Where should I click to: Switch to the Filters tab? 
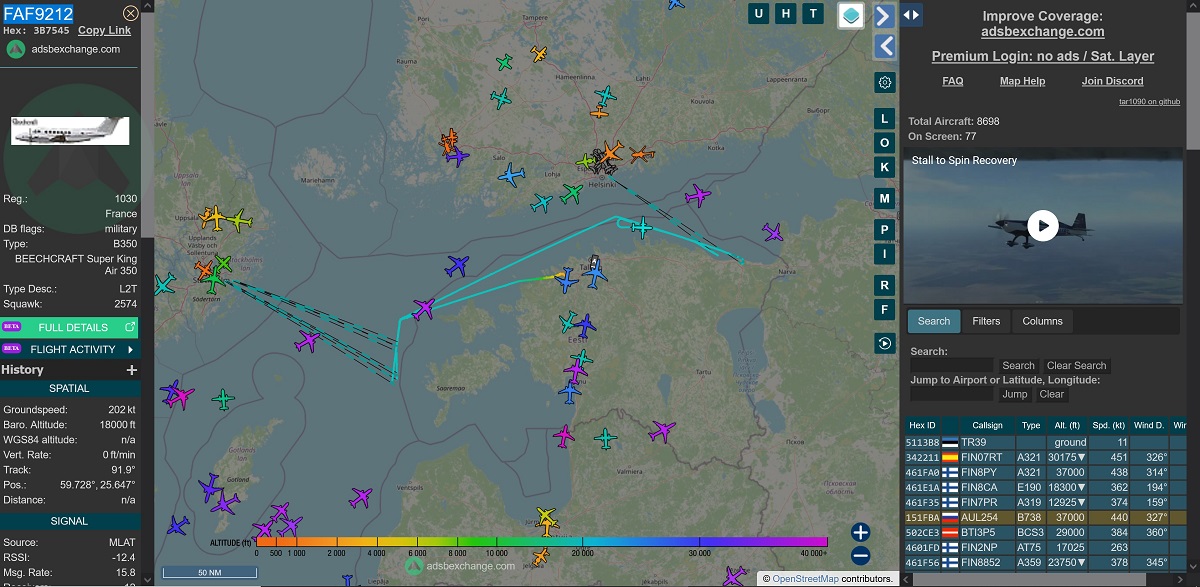(x=986, y=321)
